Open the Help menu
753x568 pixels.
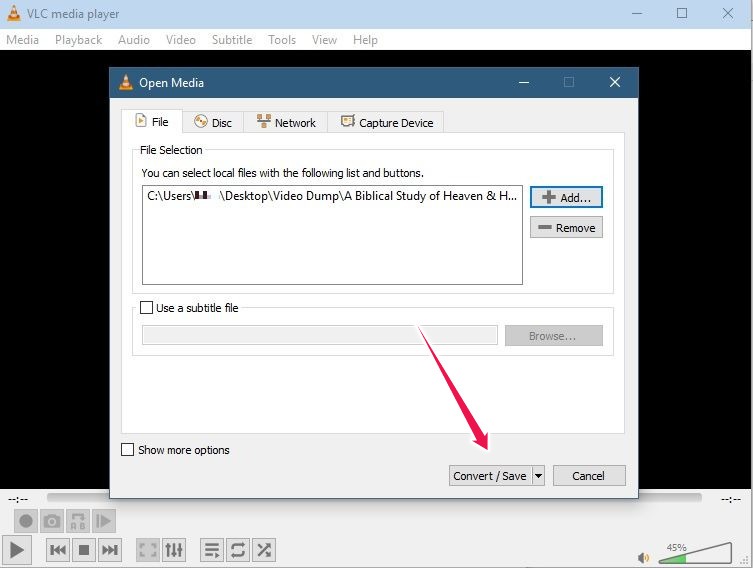365,40
